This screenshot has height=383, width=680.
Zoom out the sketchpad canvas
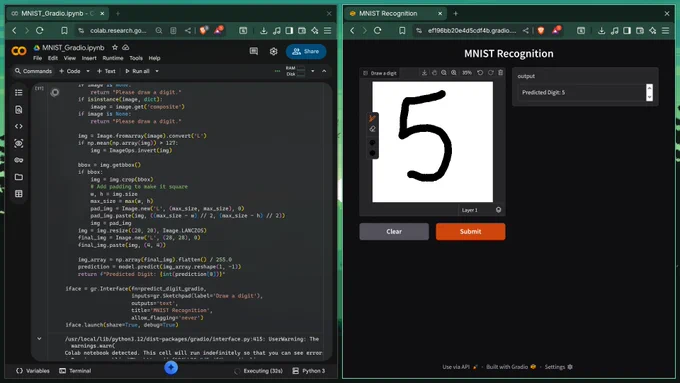pos(444,73)
